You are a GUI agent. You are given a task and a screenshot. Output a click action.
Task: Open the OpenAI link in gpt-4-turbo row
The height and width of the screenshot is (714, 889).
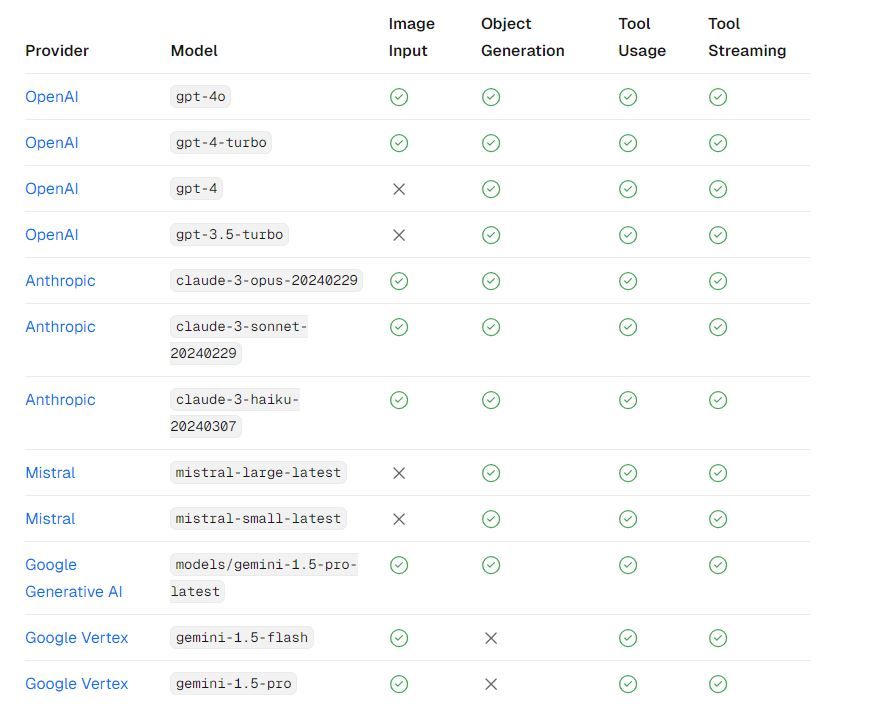pyautogui.click(x=52, y=143)
